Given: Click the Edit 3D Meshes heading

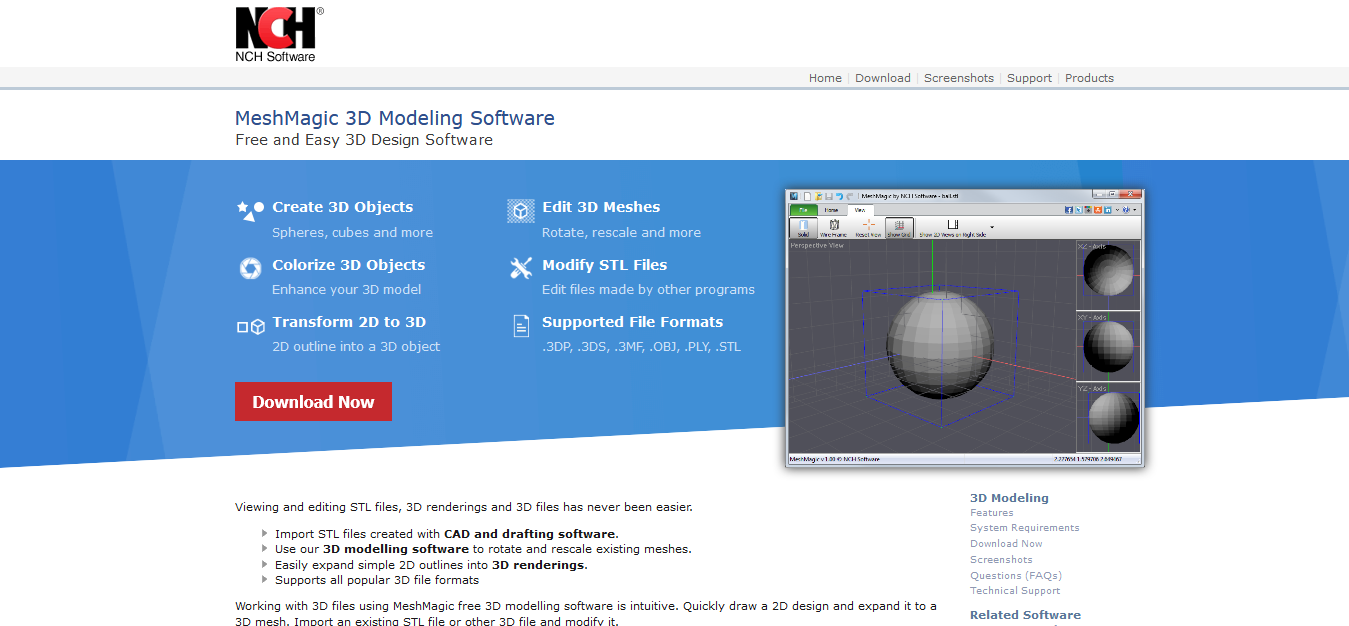Looking at the screenshot, I should coord(601,207).
